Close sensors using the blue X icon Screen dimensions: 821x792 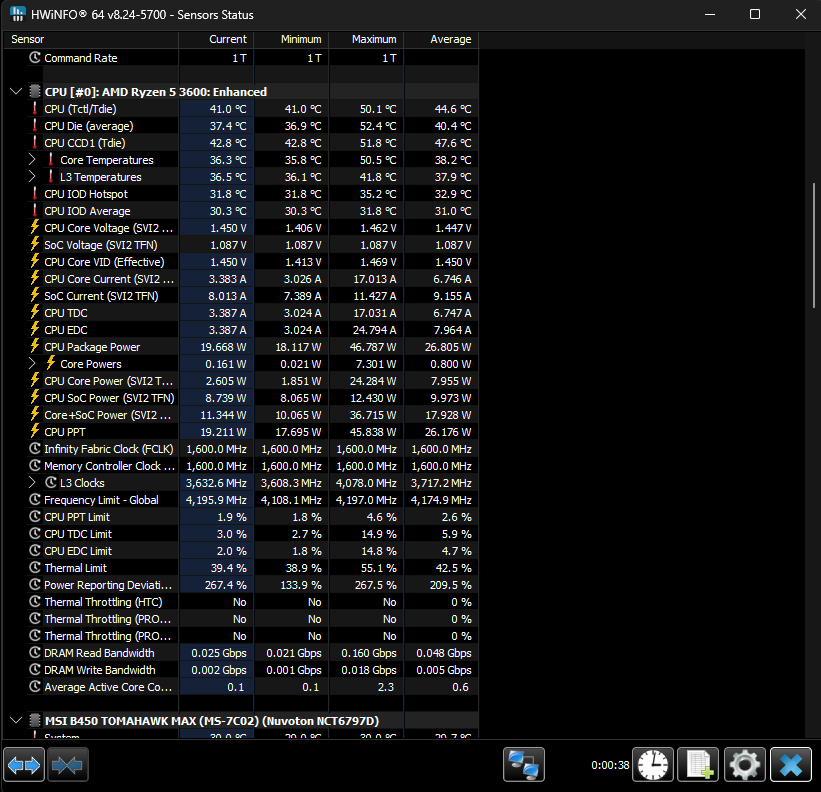[x=791, y=765]
